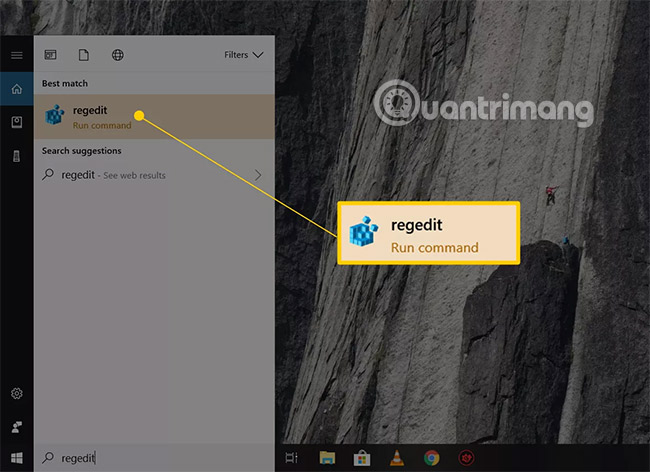Screen dimensions: 650x472
Task: Open the Filters dropdown
Action: [x=243, y=55]
